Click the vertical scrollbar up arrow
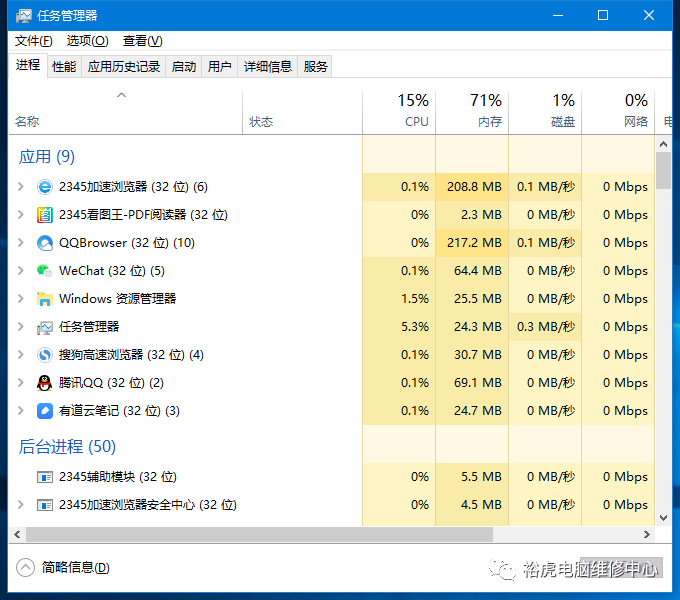This screenshot has width=680, height=600. [x=664, y=144]
